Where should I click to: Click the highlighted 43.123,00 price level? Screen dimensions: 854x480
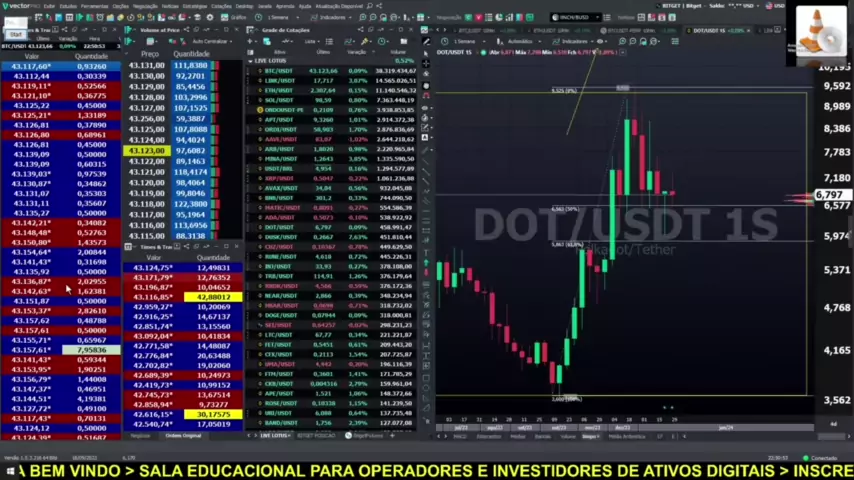tap(146, 150)
